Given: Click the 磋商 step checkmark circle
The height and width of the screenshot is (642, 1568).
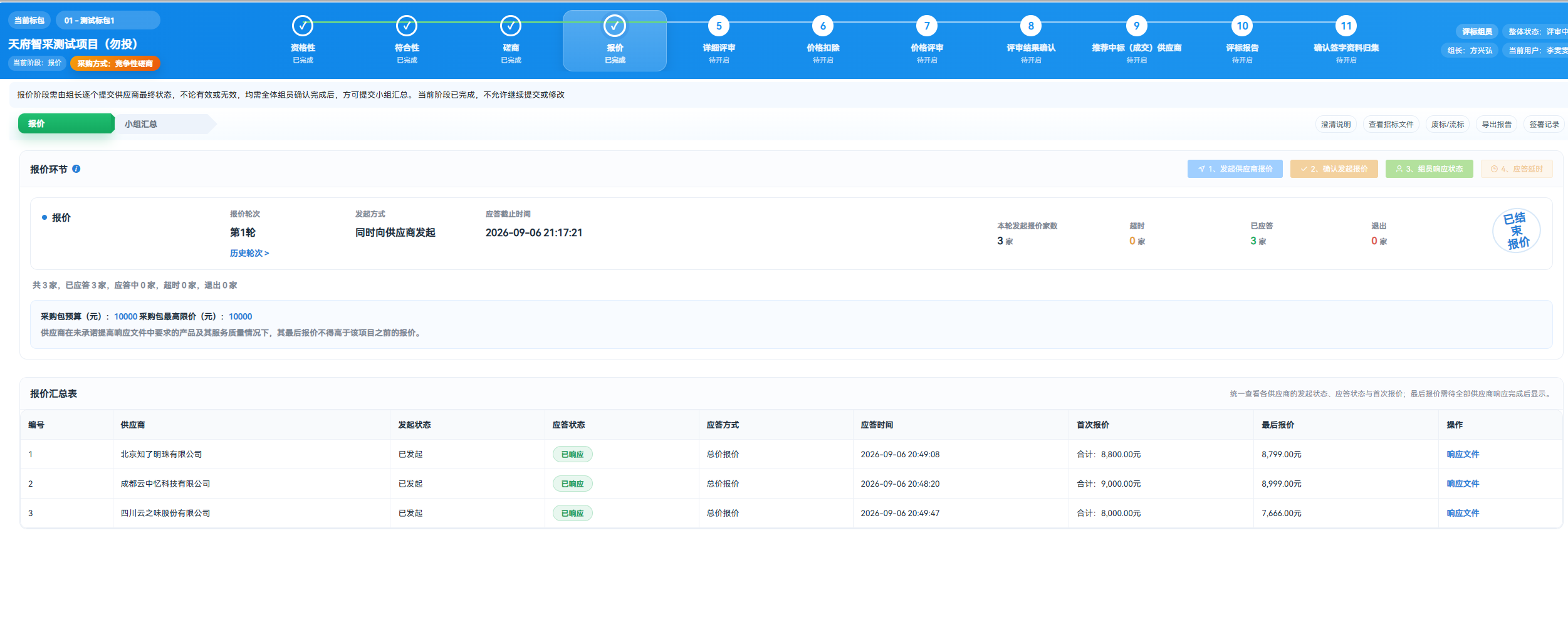Looking at the screenshot, I should click(511, 26).
